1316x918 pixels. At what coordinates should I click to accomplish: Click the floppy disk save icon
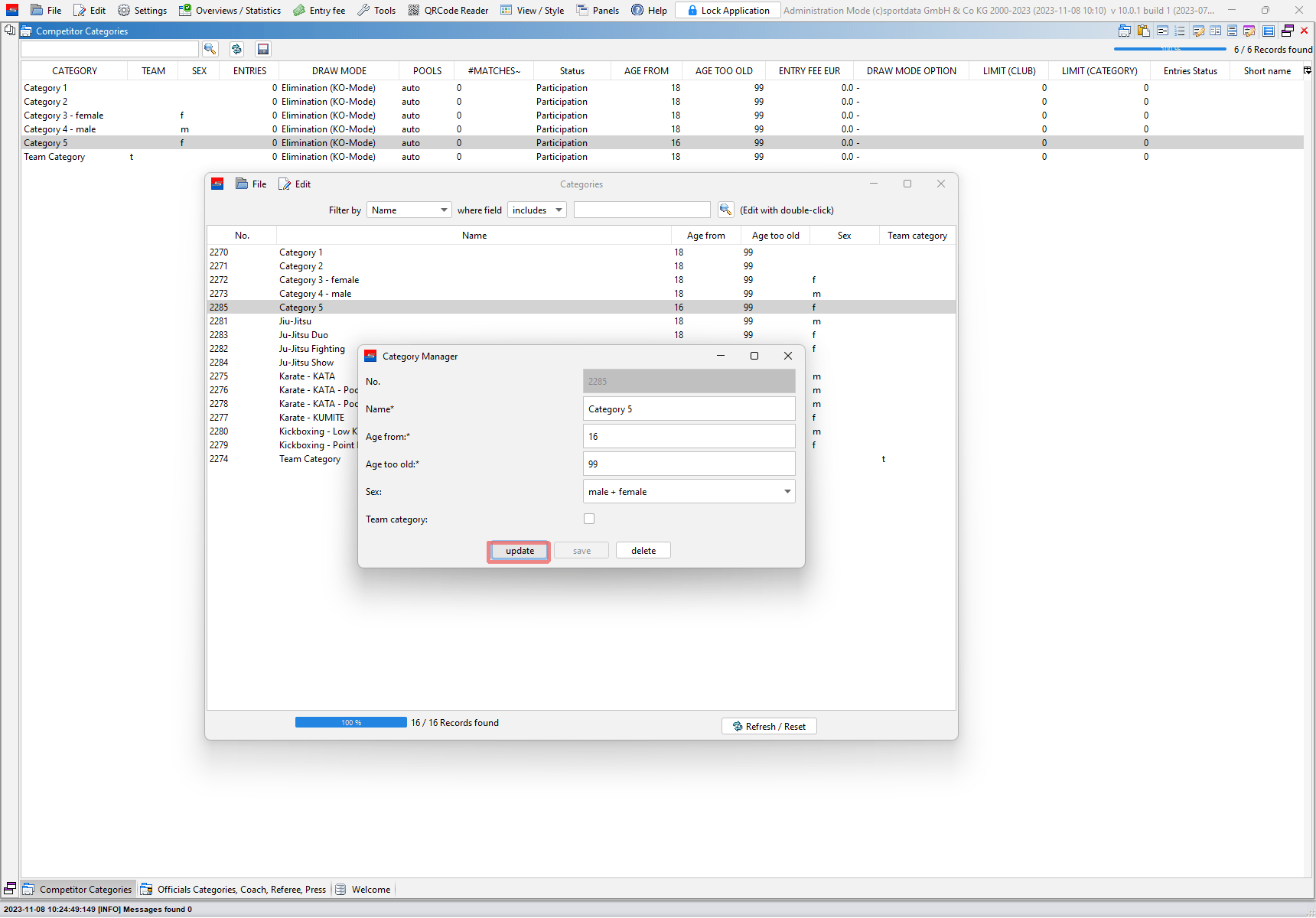pyautogui.click(x=263, y=49)
